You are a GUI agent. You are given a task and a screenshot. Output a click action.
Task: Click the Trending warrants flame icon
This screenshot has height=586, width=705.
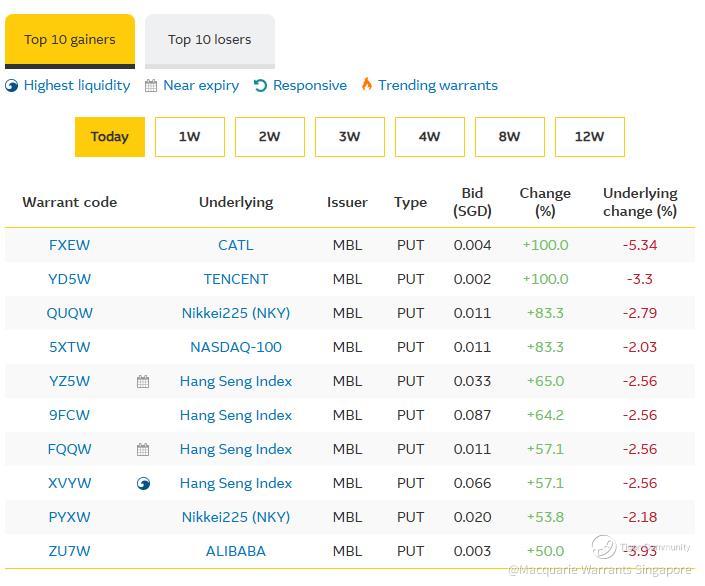366,85
